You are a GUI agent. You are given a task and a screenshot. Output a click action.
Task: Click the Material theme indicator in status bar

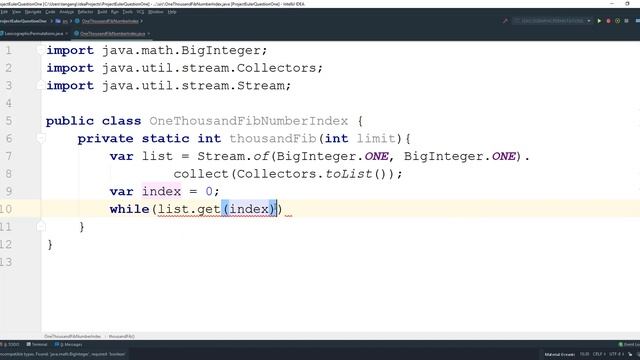click(x=559, y=354)
